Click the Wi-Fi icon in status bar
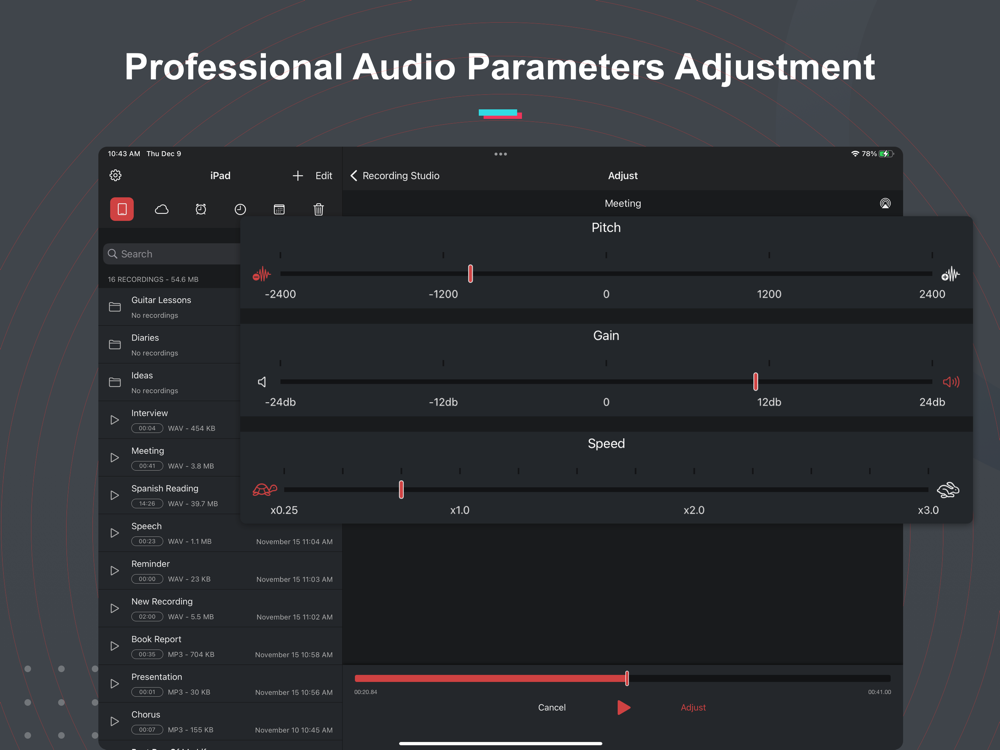This screenshot has width=1000, height=750. tap(855, 154)
